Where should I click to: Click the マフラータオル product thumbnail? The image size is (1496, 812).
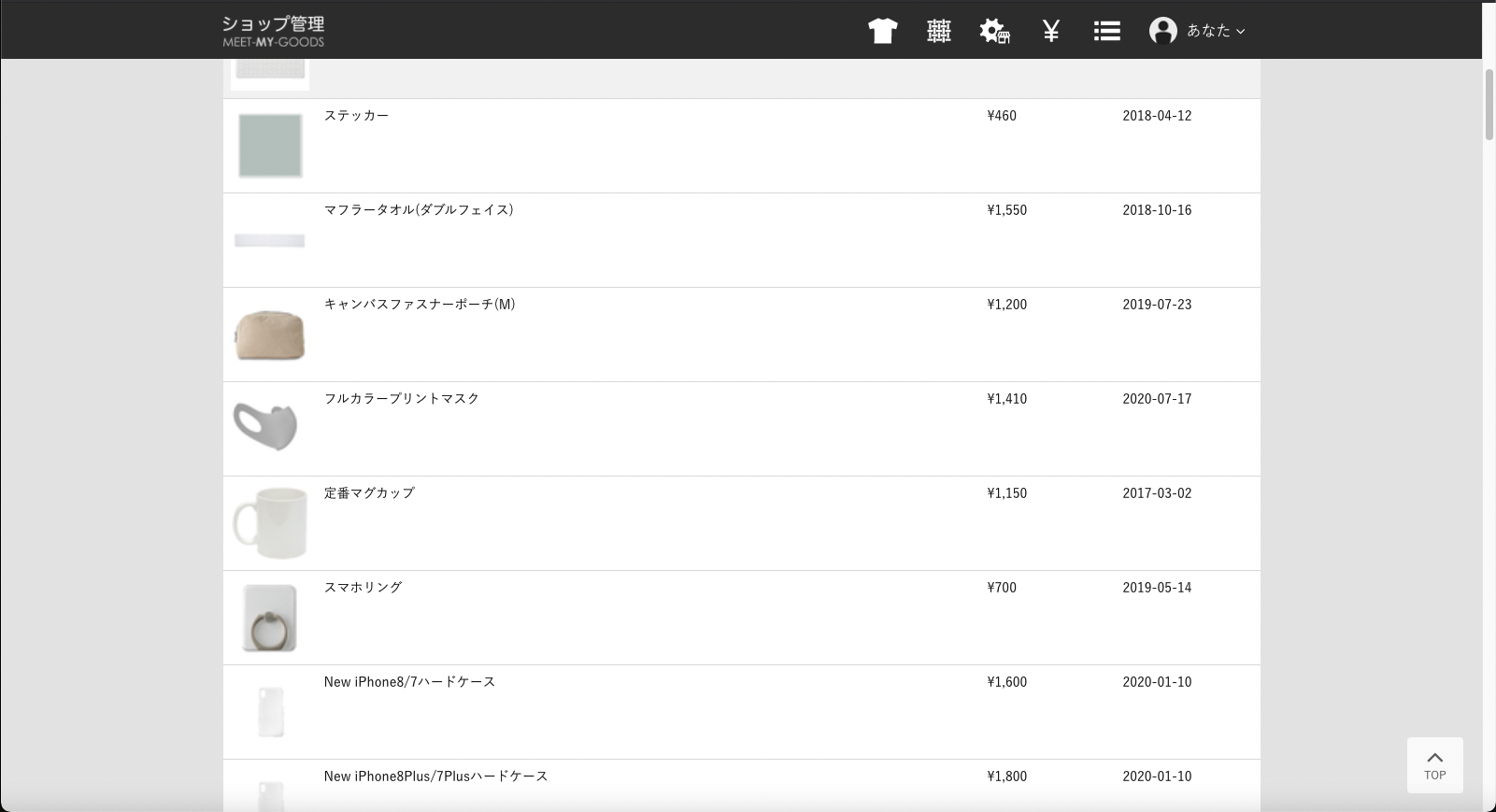point(270,240)
